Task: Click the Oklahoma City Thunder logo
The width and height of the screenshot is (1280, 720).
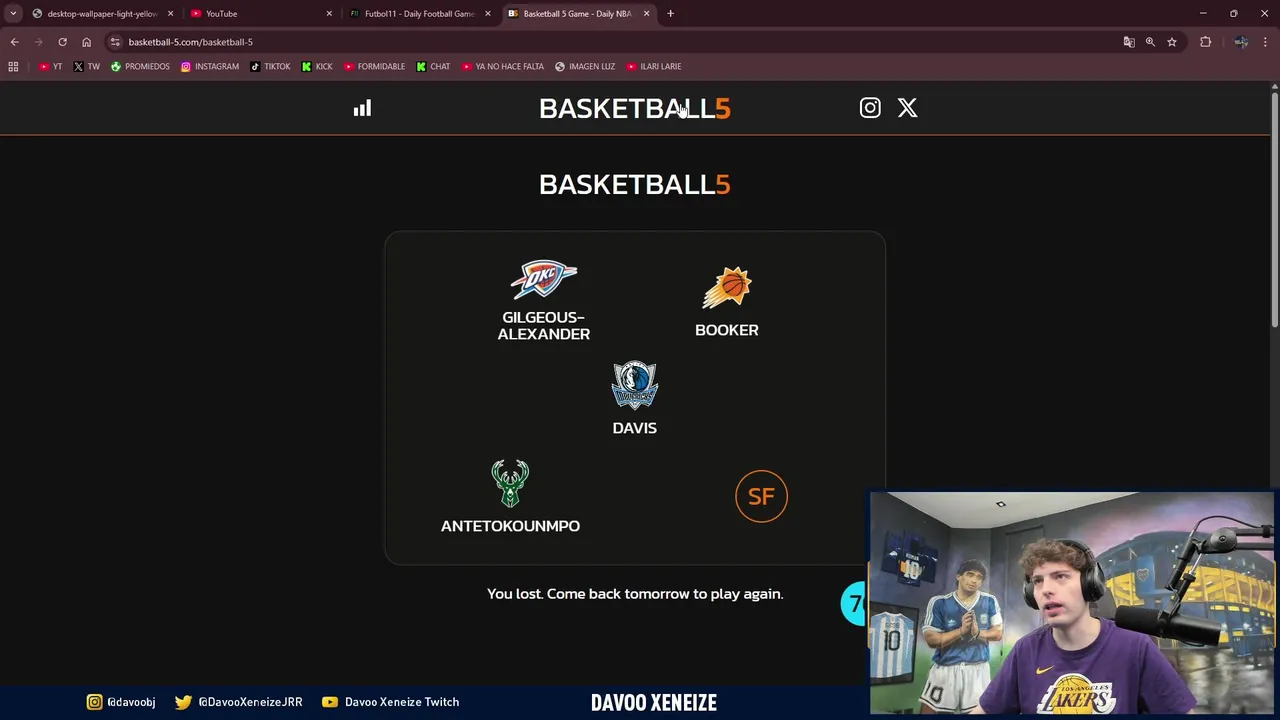Action: tap(544, 280)
